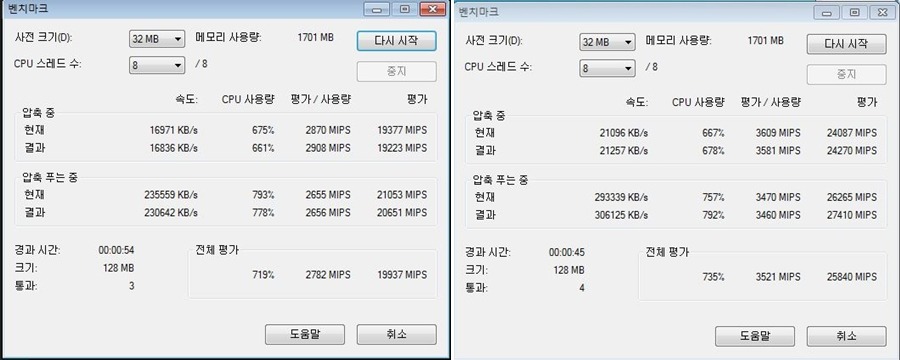Click the 20651 MIPS rating value
900x360 pixels.
(x=402, y=212)
